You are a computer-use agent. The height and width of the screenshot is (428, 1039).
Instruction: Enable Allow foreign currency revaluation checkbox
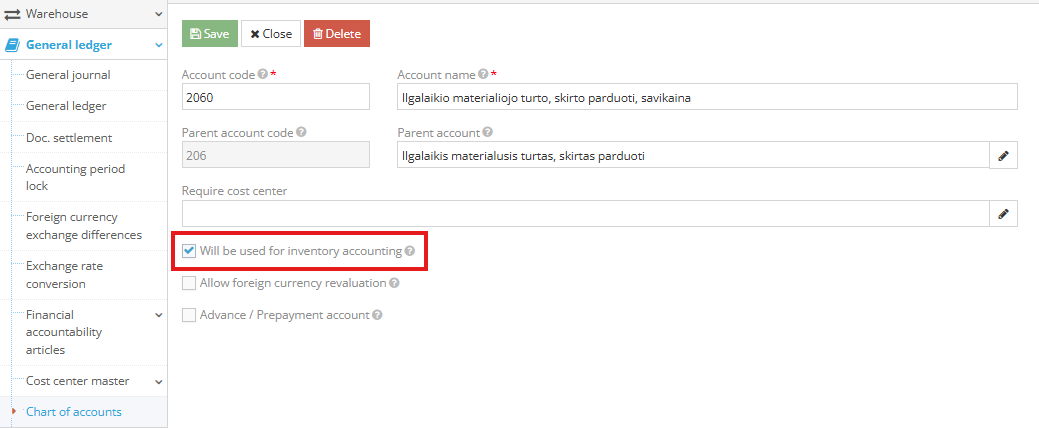tap(189, 283)
